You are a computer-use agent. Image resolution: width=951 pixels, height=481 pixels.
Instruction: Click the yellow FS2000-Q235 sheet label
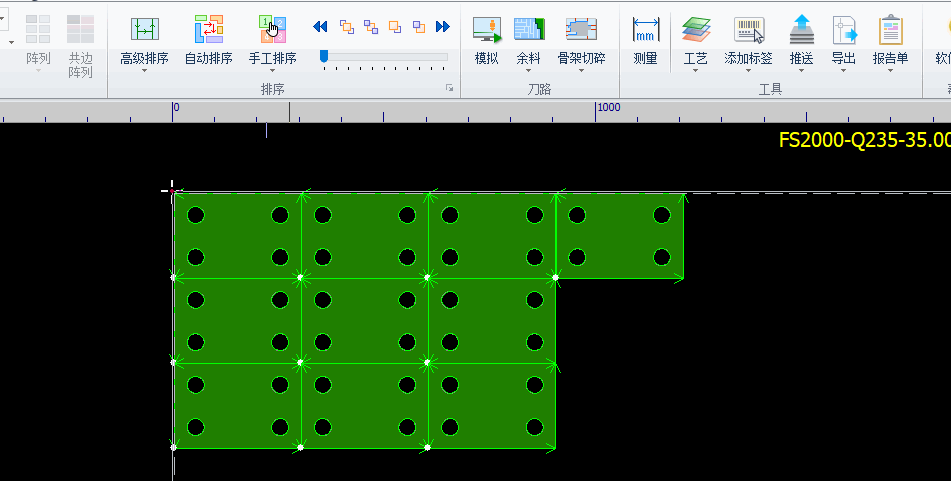(x=864, y=140)
